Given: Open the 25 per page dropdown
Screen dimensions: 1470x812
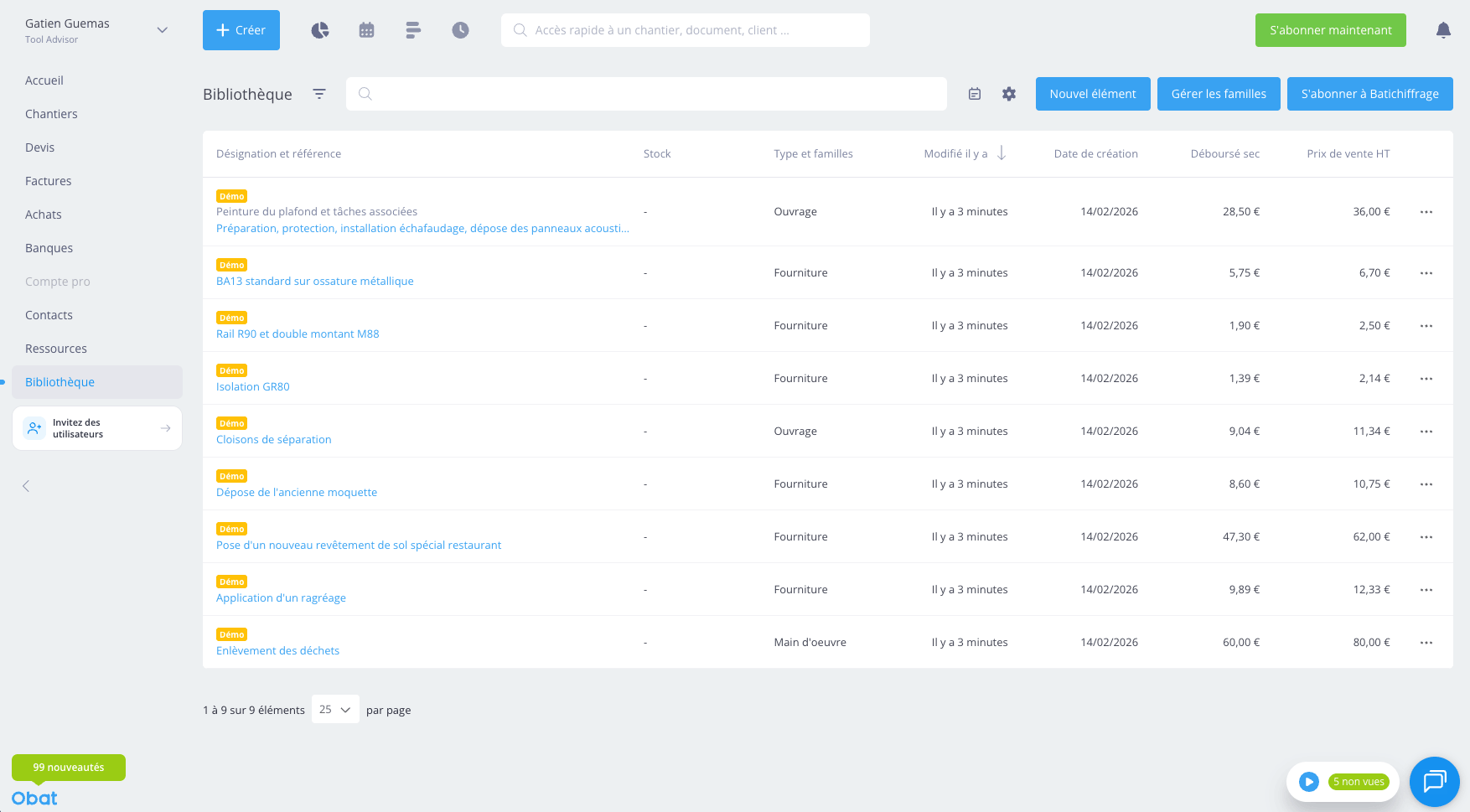Looking at the screenshot, I should point(335,709).
